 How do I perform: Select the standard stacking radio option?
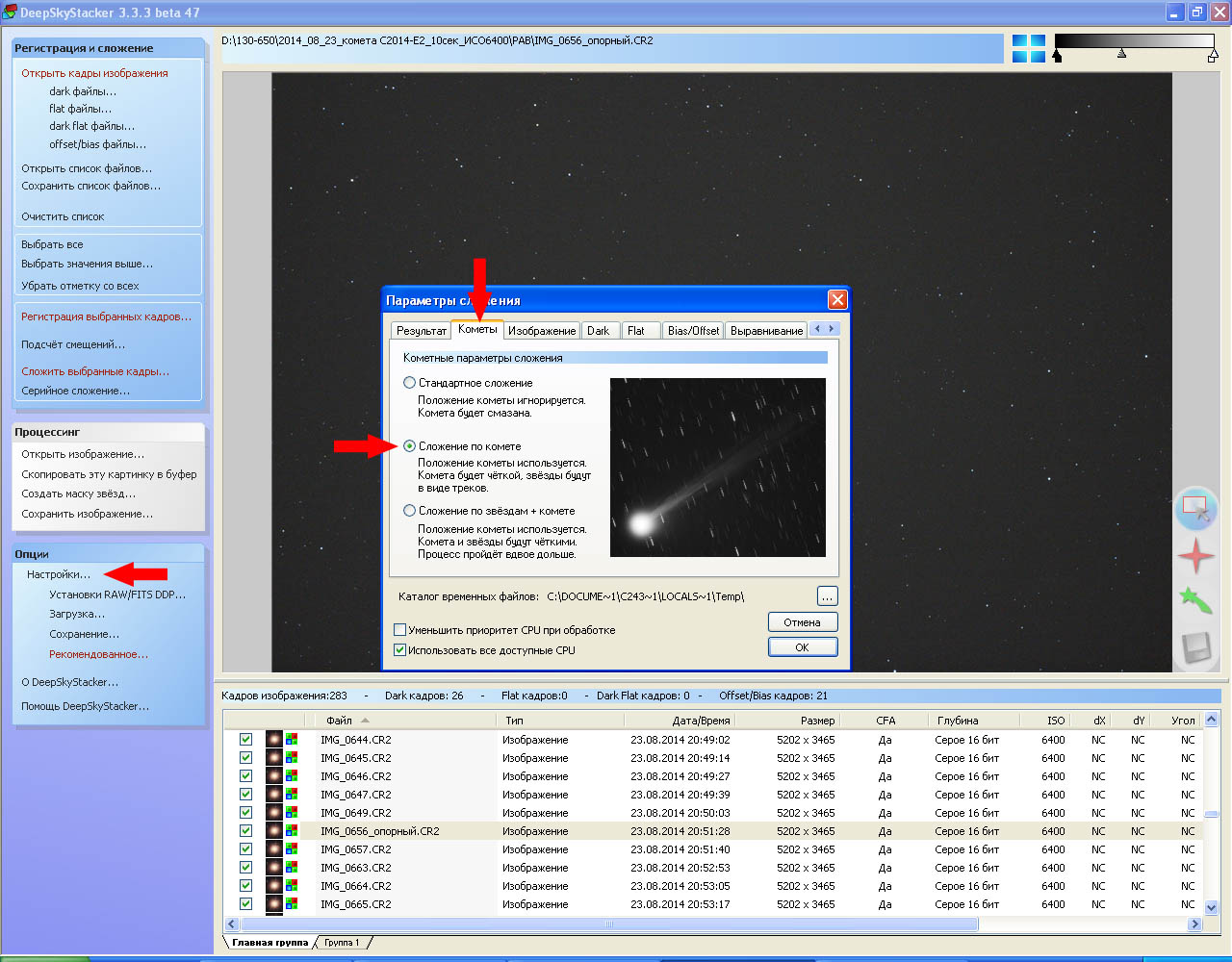(410, 383)
